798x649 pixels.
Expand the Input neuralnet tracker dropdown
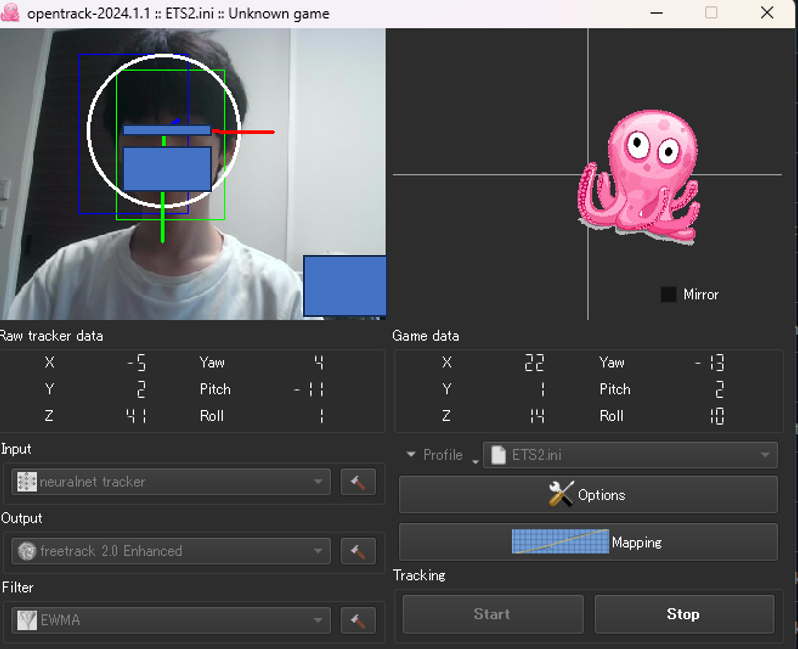click(x=319, y=482)
